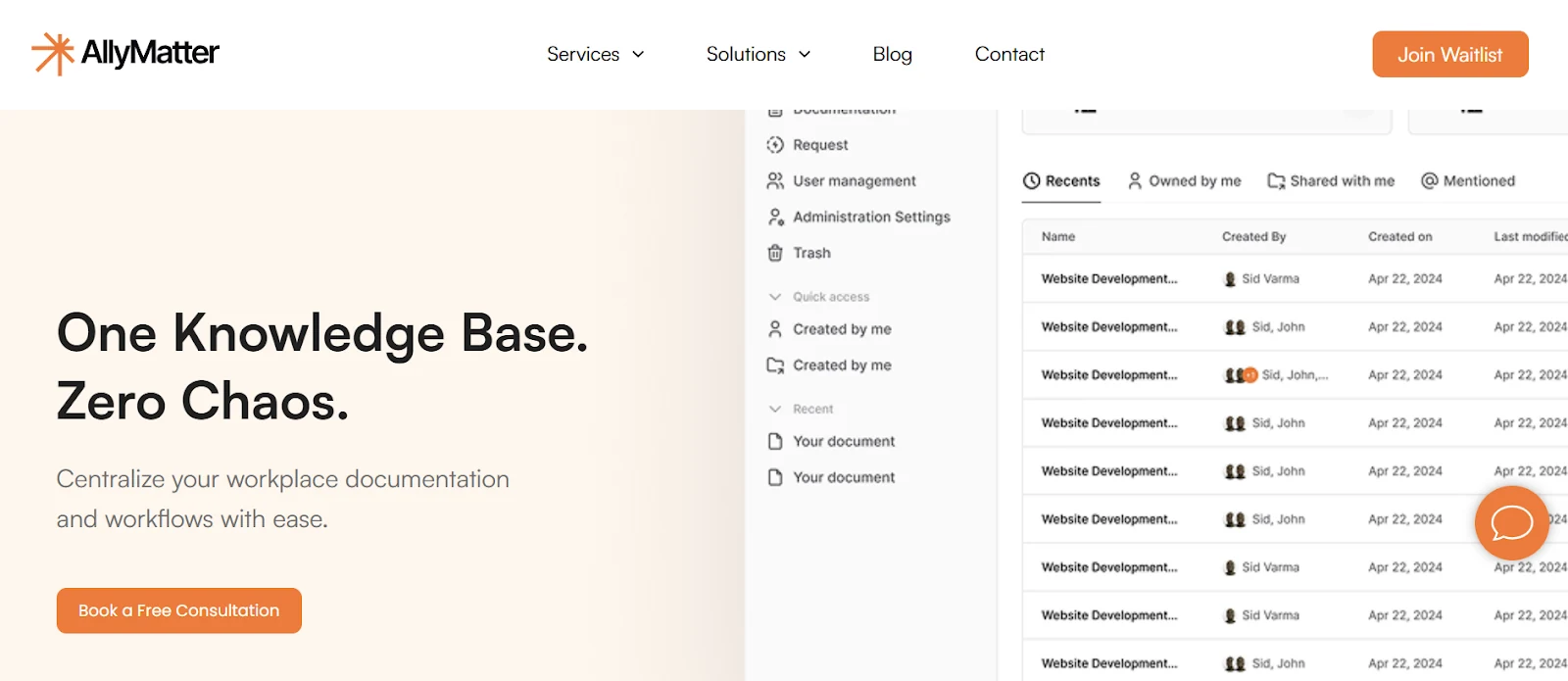Switch to the Mentioned tab
Viewport: 1568px width, 681px height.
pos(1468,181)
